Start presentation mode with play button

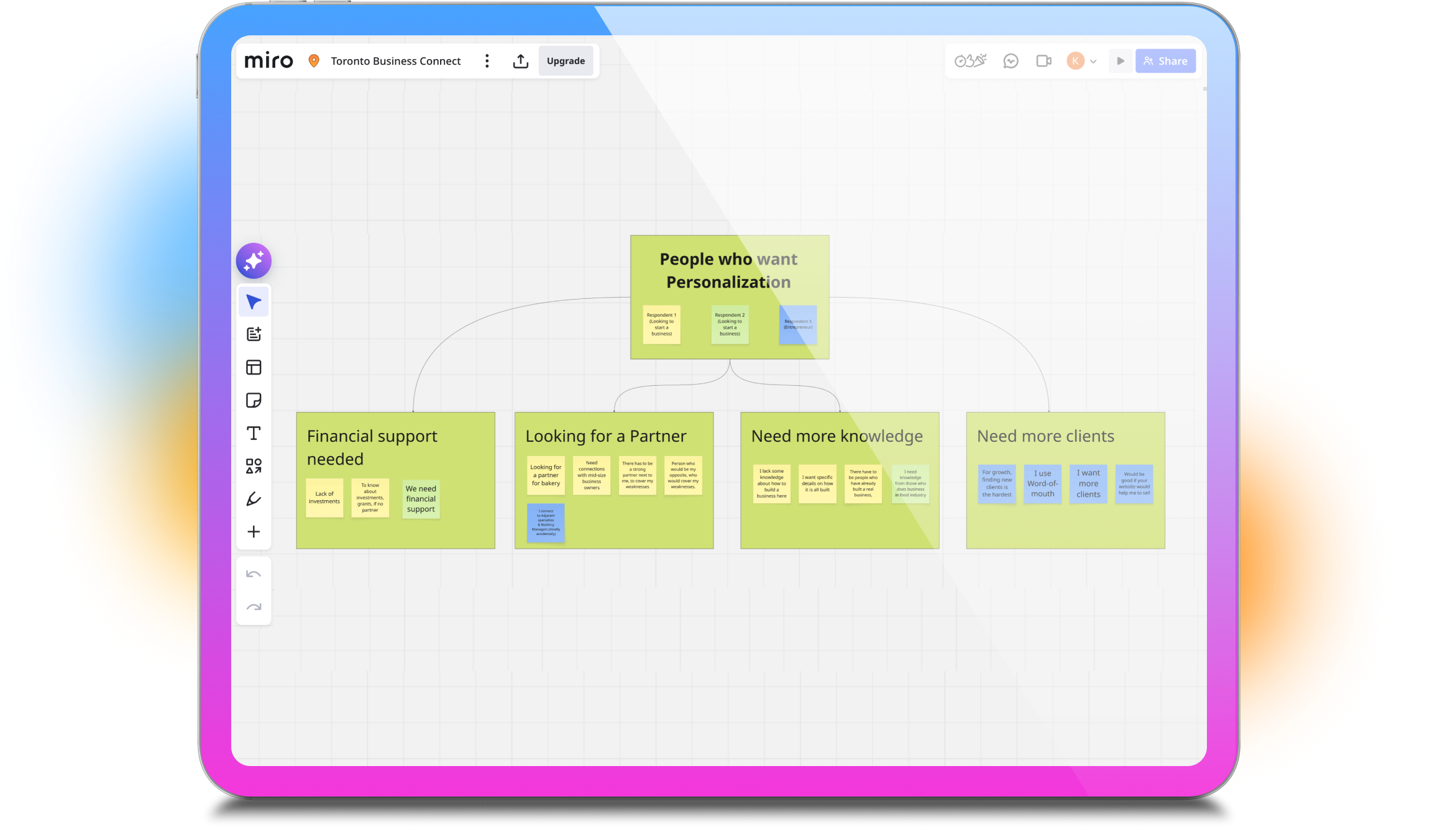click(1121, 61)
